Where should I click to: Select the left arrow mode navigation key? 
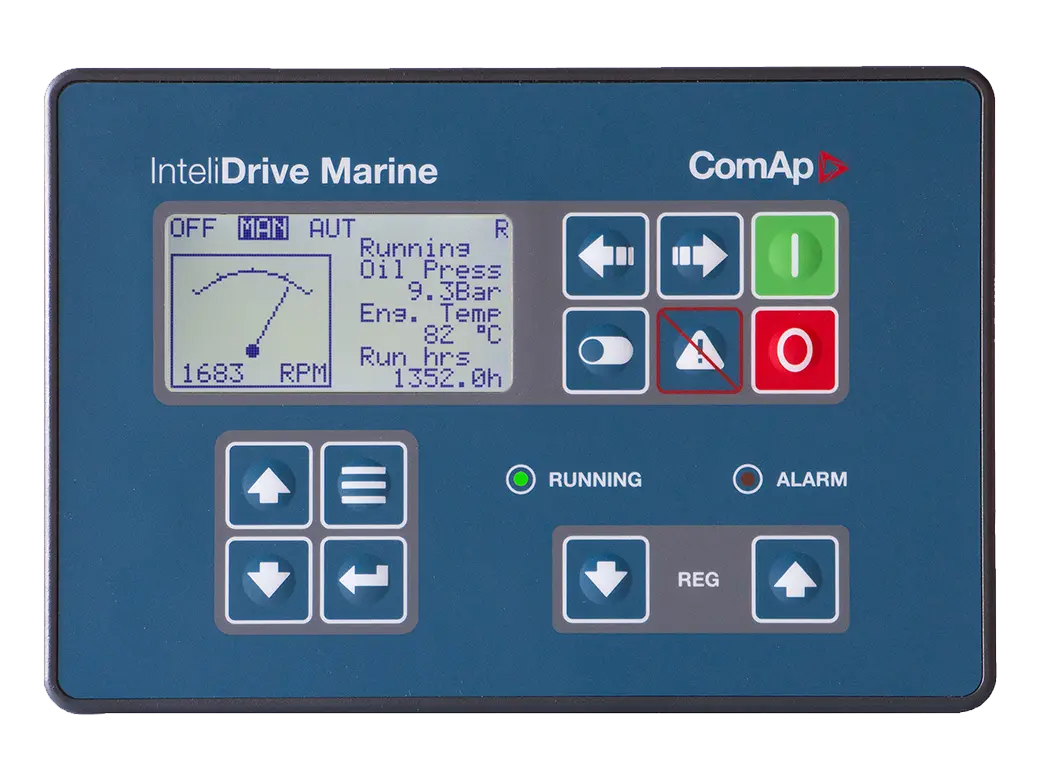[604, 254]
